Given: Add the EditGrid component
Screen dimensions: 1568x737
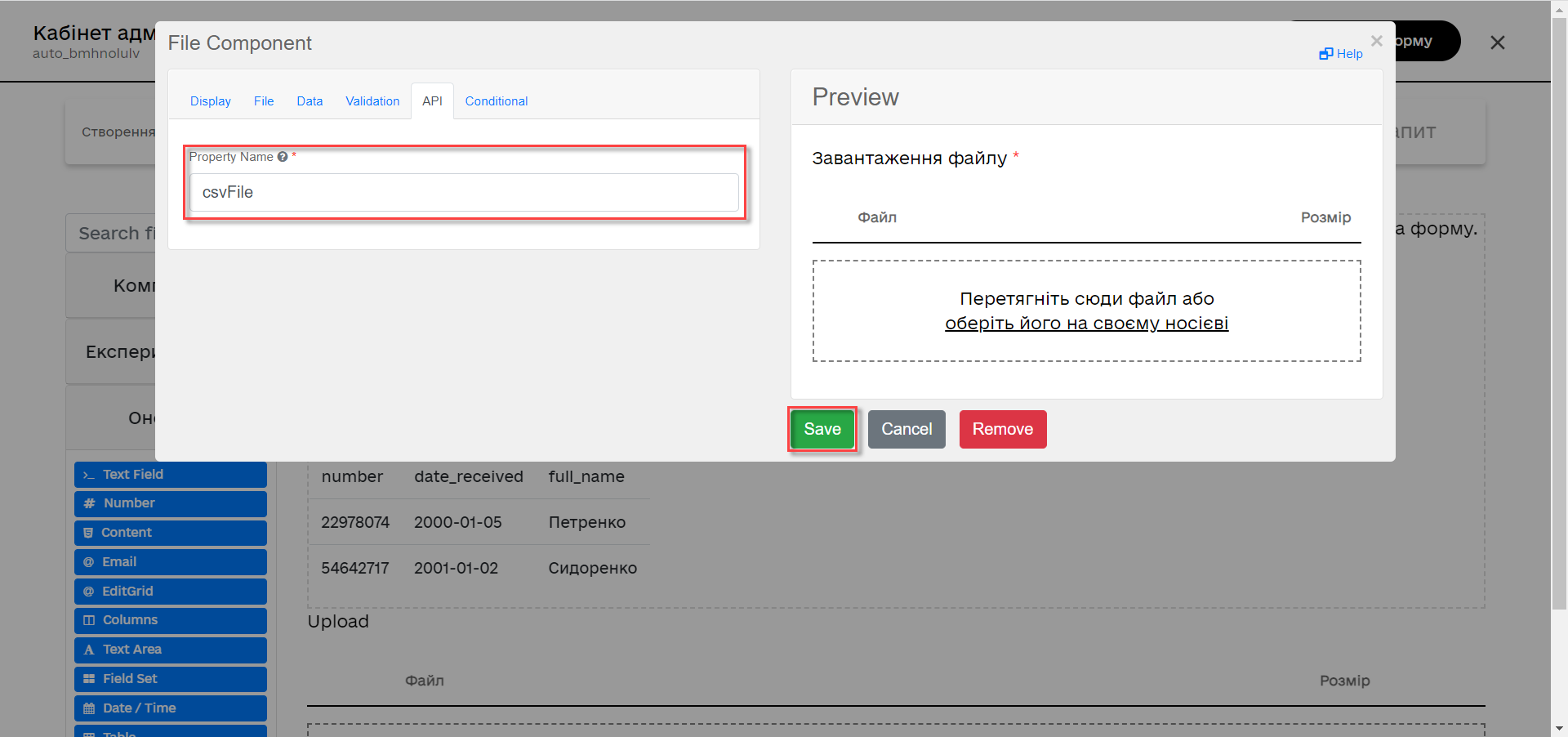Looking at the screenshot, I should point(171,592).
